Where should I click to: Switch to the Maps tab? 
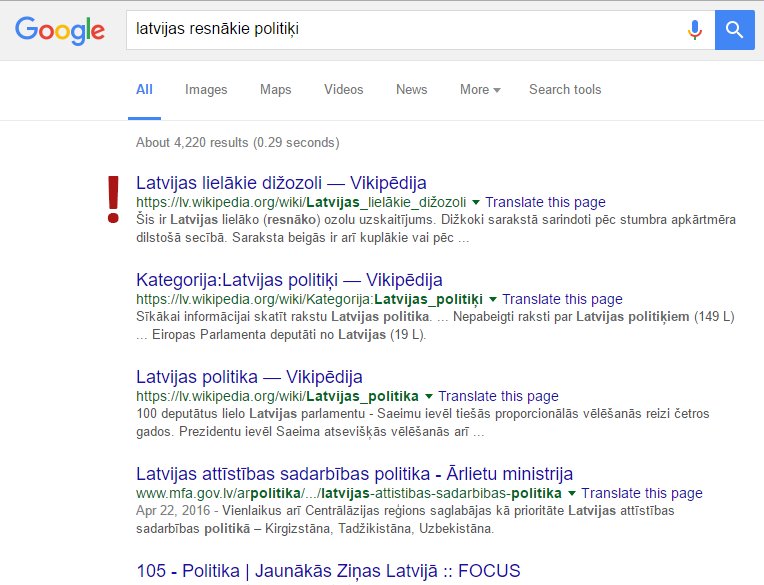(x=275, y=90)
